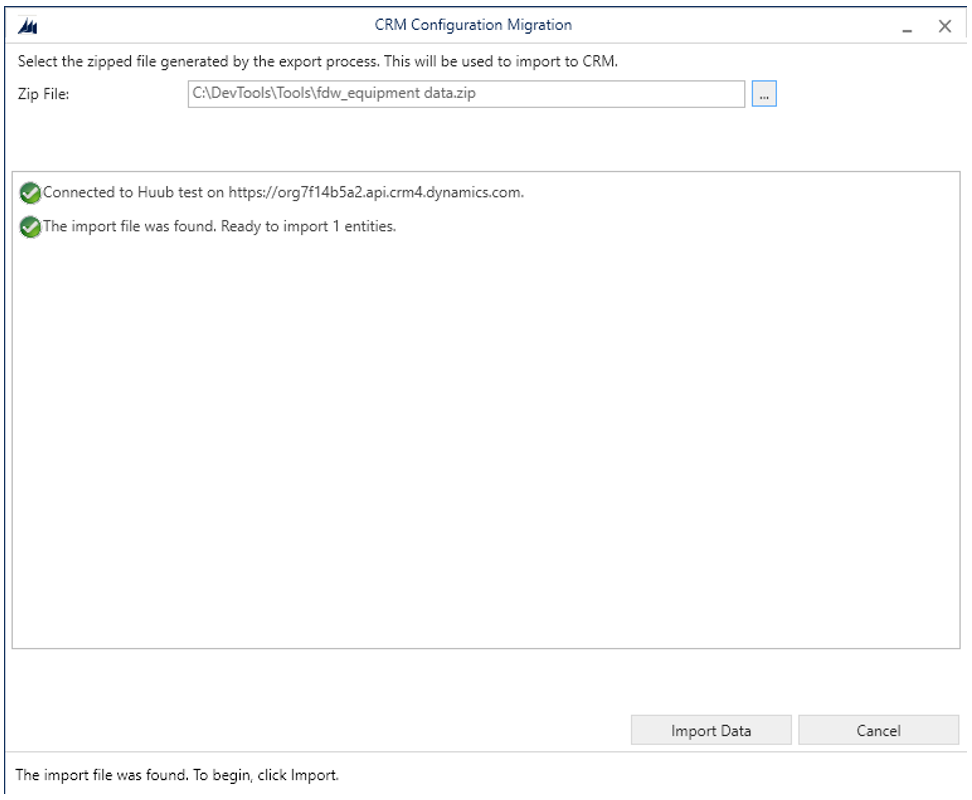
Task: Click the org7f14b5a2 dynamics.com URL in the log
Action: click(x=375, y=193)
